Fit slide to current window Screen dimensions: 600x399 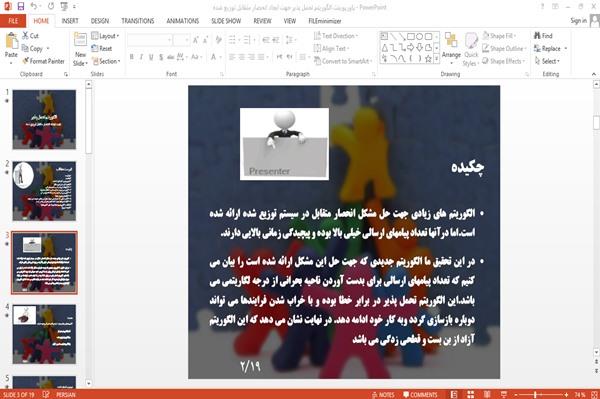tap(594, 394)
